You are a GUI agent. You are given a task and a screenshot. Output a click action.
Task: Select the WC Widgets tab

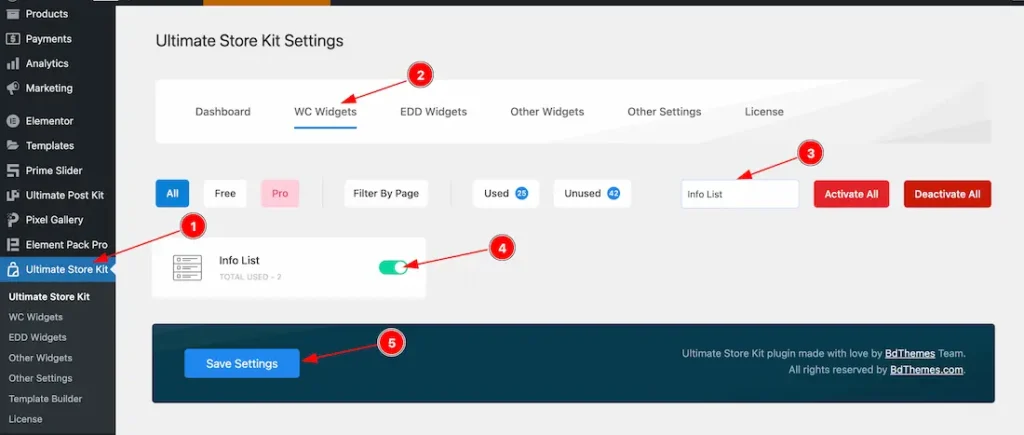(x=325, y=112)
